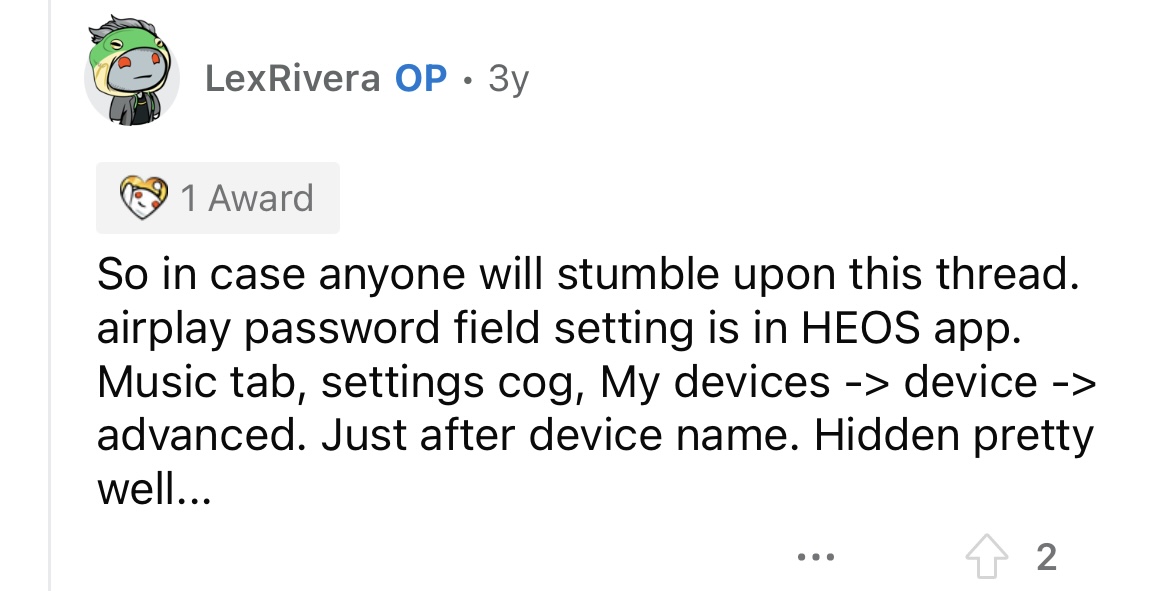Click the "1 Award" text label
The width and height of the screenshot is (1170, 591).
pyautogui.click(x=247, y=198)
